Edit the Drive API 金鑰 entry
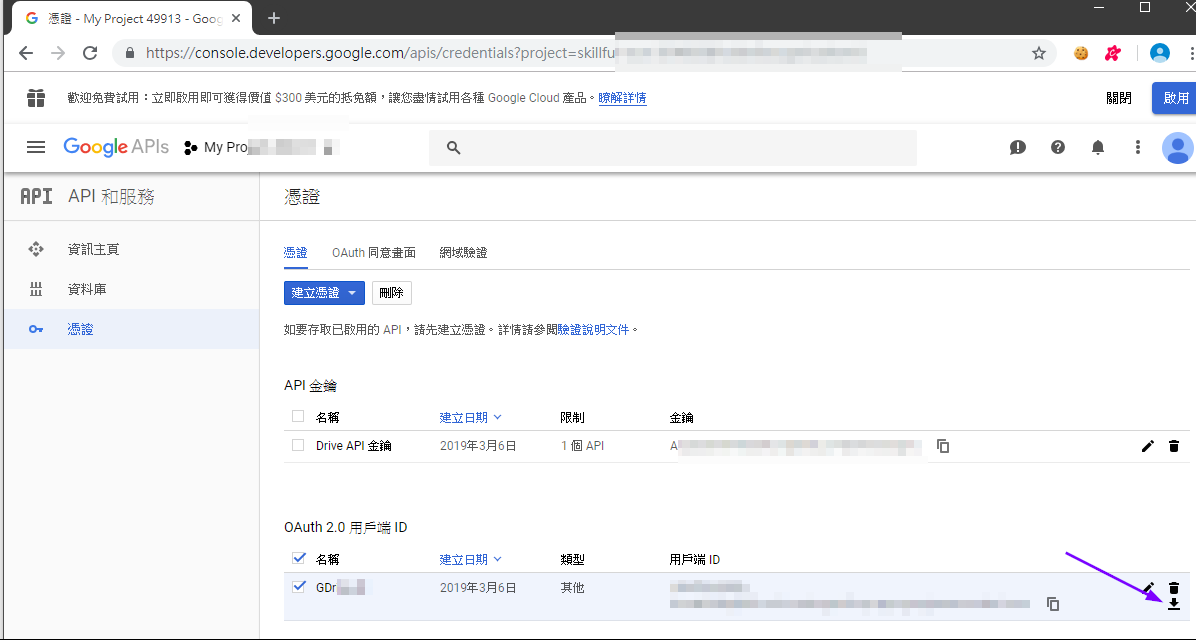This screenshot has height=640, width=1196. pyautogui.click(x=1148, y=445)
